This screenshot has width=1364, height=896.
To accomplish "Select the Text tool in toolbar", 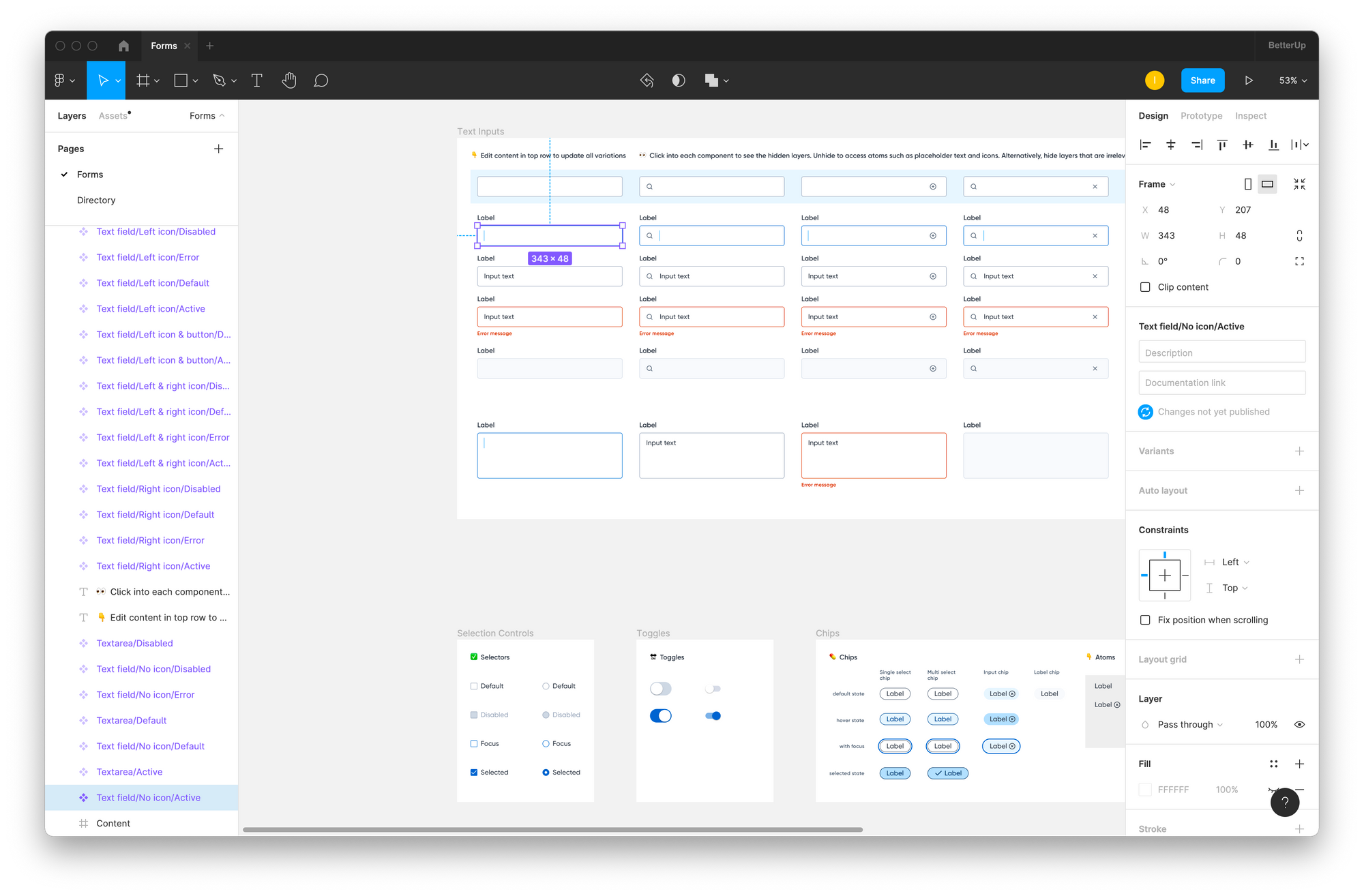I will point(257,80).
